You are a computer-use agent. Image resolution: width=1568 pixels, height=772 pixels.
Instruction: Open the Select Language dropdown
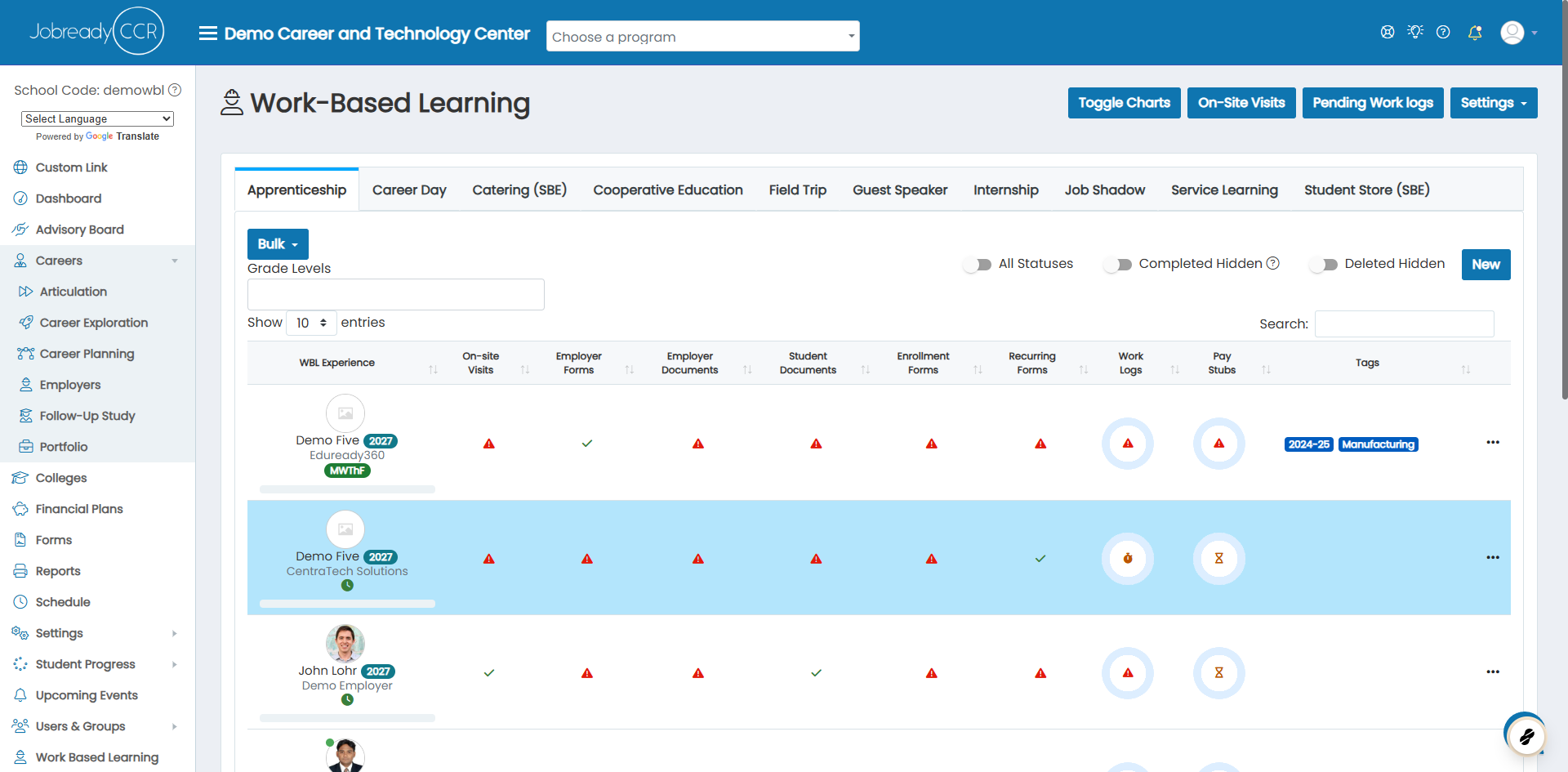pyautogui.click(x=97, y=118)
